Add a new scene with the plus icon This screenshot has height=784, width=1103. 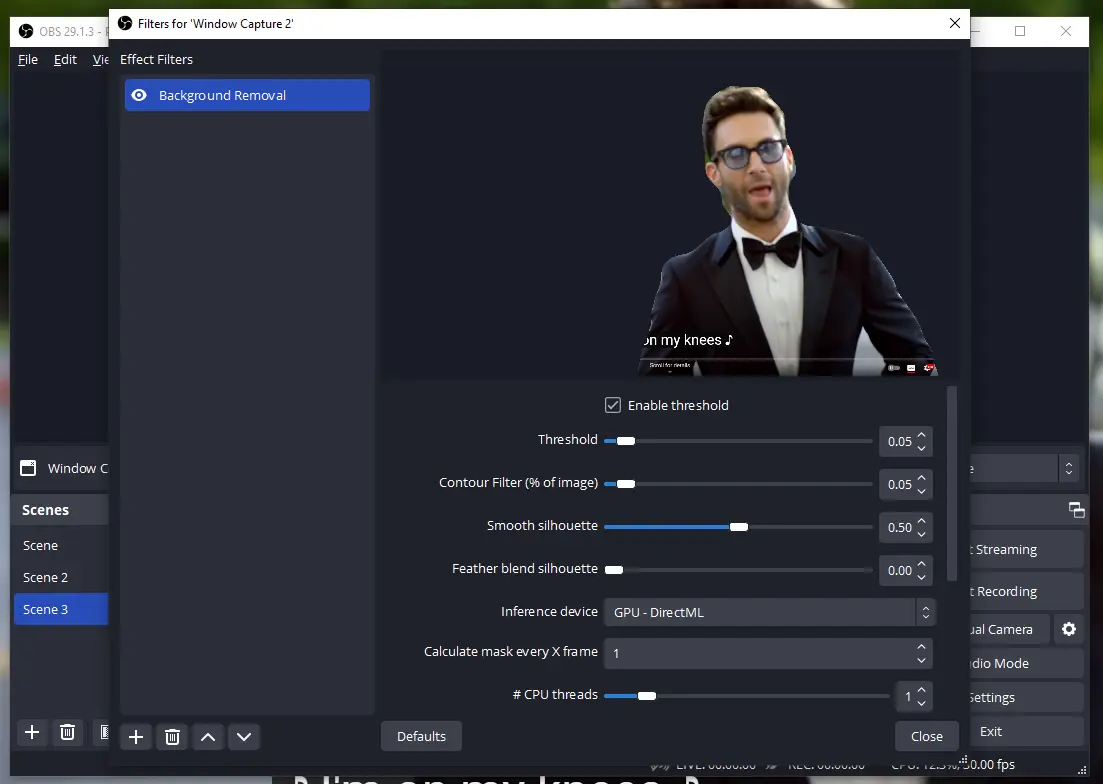(31, 733)
